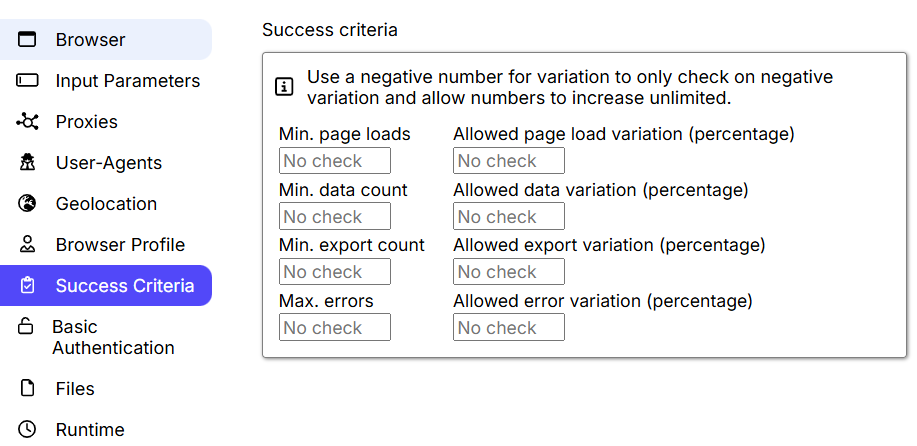Select Allowed error variation percentage input
Screen dimensions: 917x446
click(x=509, y=328)
